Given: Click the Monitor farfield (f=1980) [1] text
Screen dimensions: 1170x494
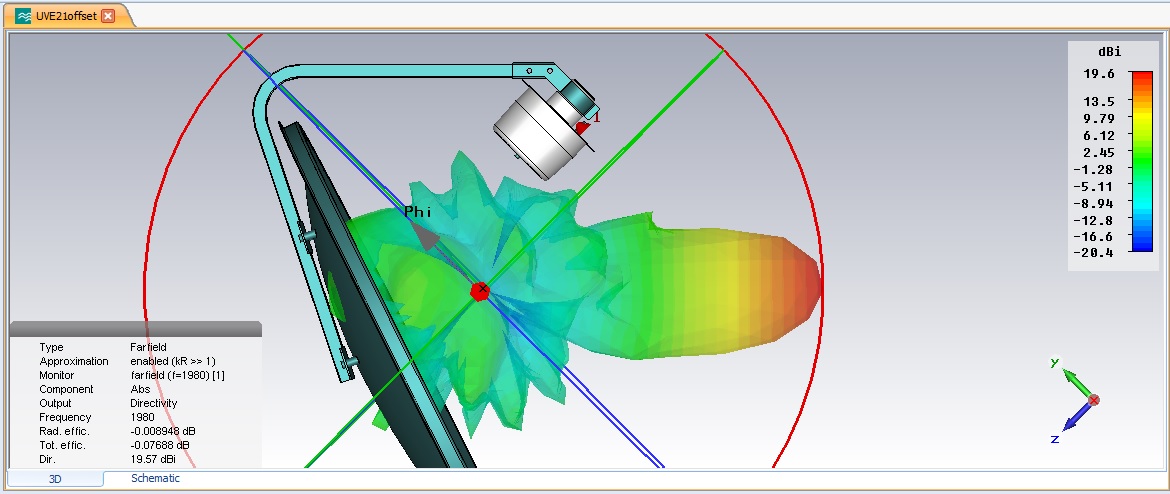Looking at the screenshot, I should coord(177,376).
